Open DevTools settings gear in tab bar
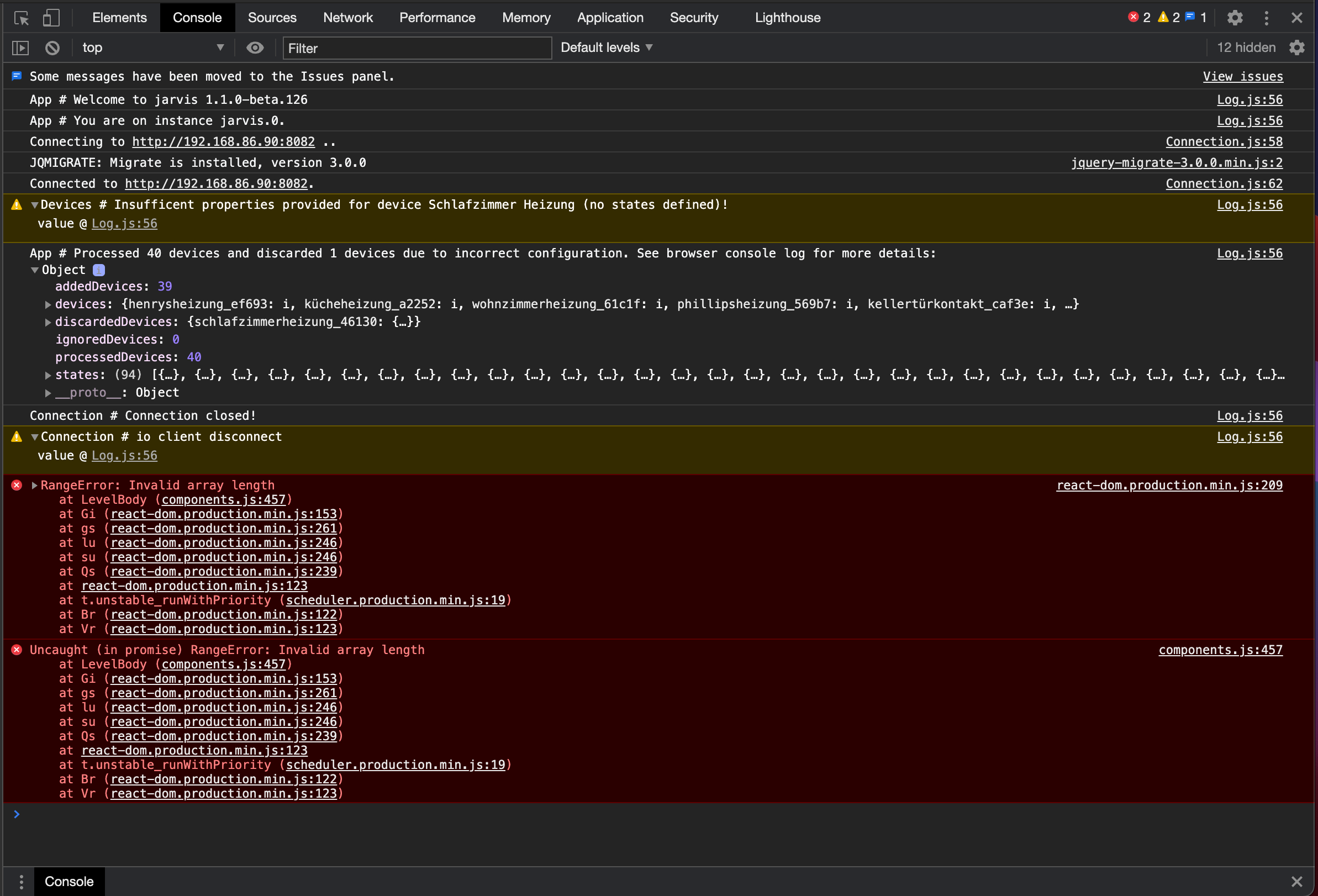Screen dimensions: 1318x896 1235,18
